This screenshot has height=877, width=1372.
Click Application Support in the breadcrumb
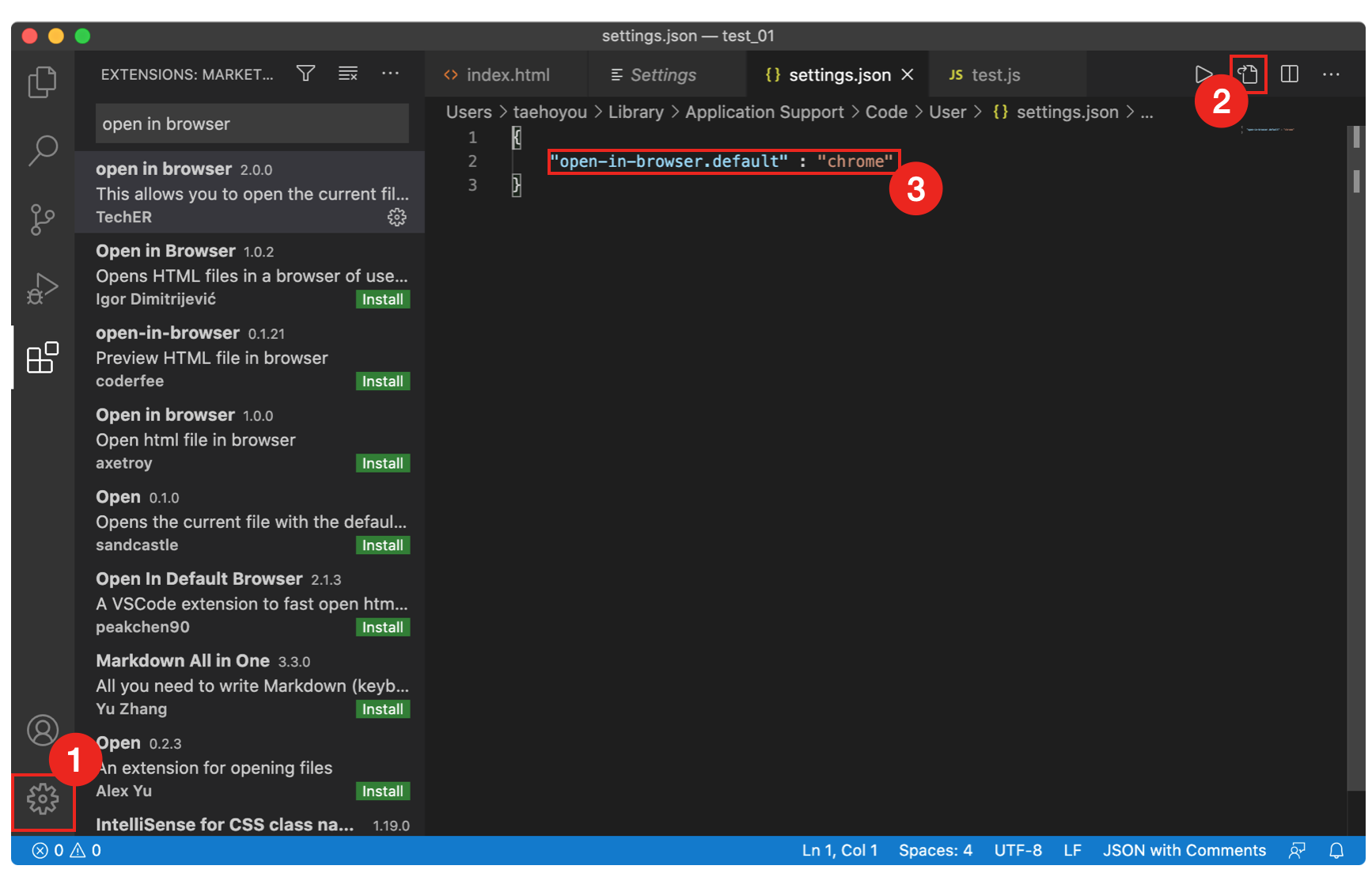pyautogui.click(x=764, y=112)
